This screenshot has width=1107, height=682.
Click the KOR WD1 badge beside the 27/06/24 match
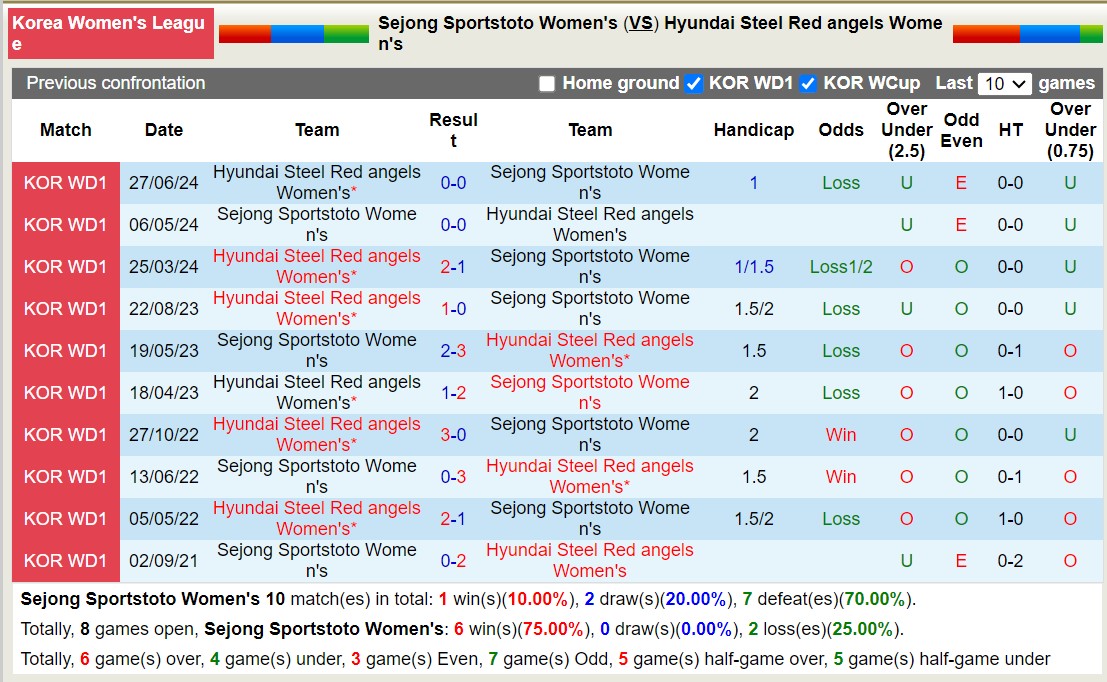pyautogui.click(x=64, y=183)
